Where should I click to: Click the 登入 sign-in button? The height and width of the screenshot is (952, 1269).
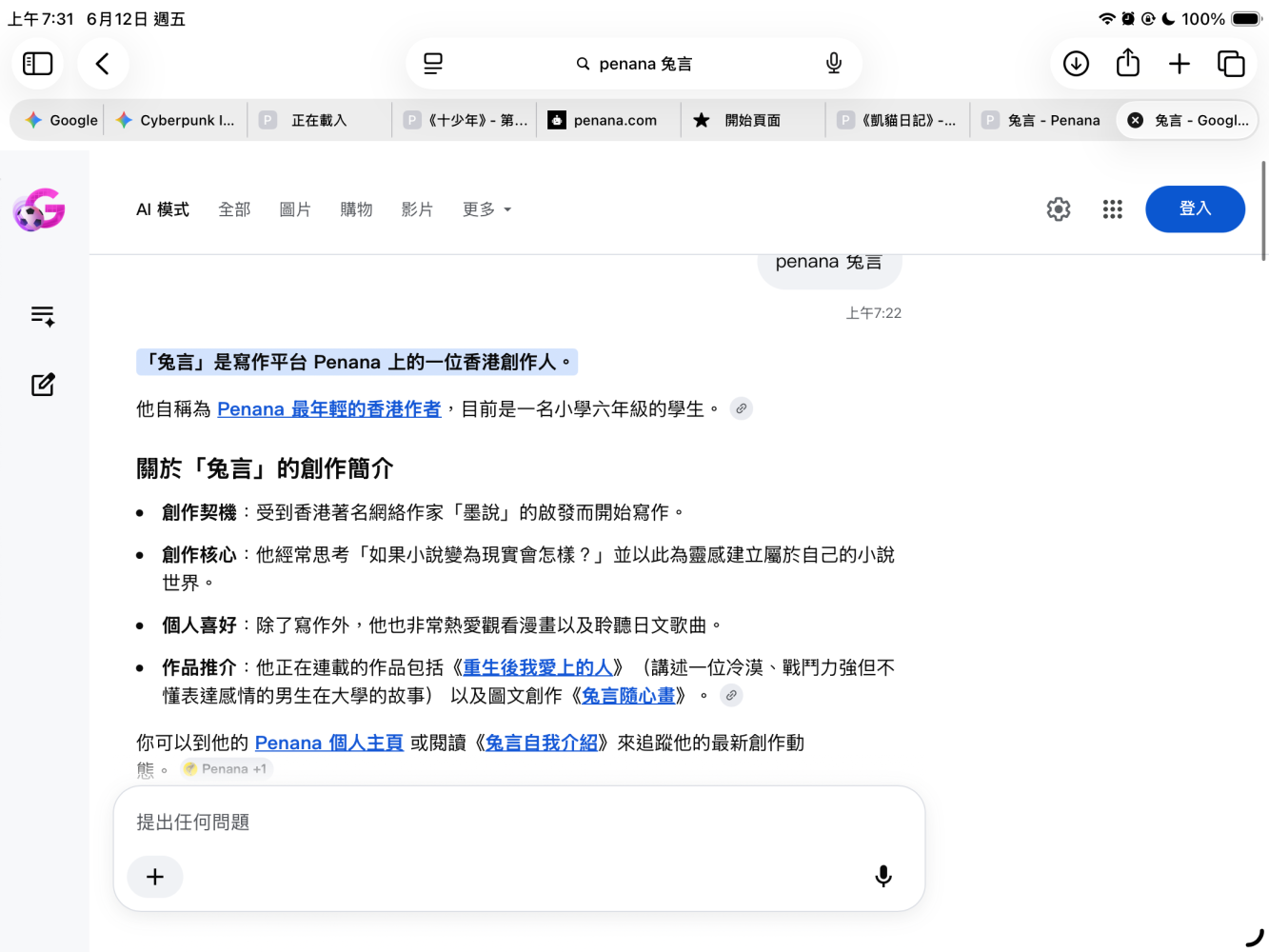coord(1195,209)
